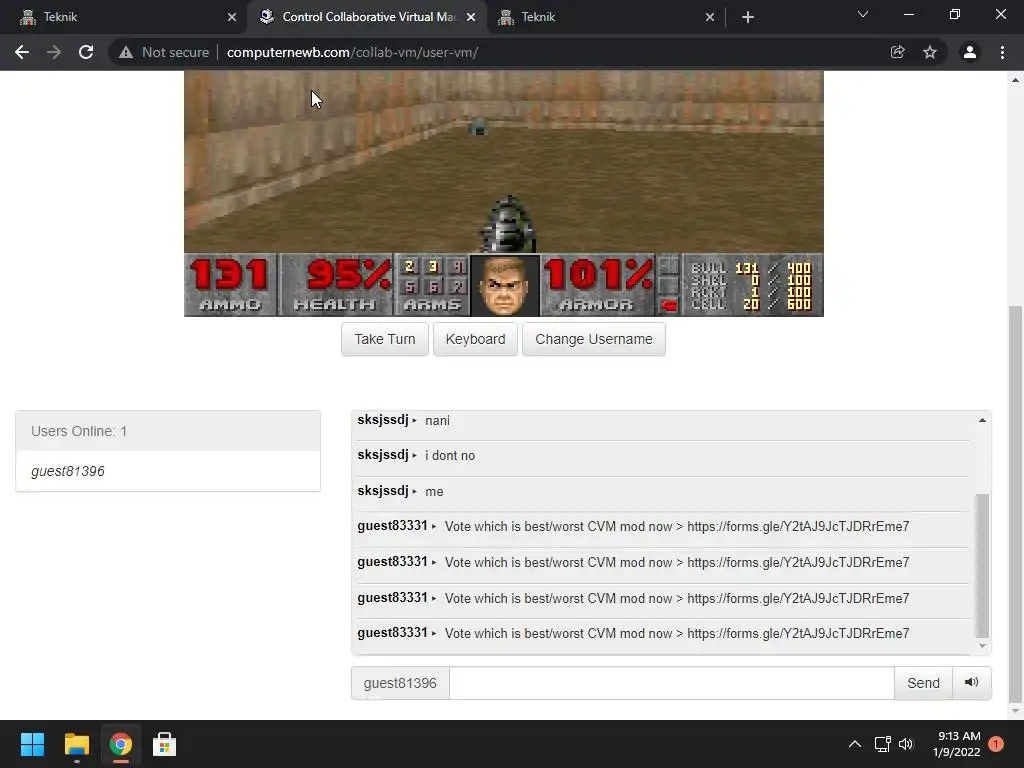
Task: Click the guest81396 username label by input
Action: point(400,683)
